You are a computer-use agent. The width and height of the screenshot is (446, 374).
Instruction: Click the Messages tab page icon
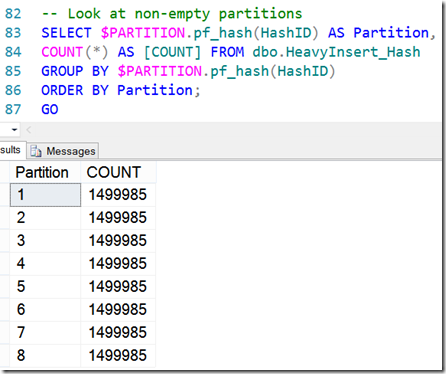tap(36, 151)
